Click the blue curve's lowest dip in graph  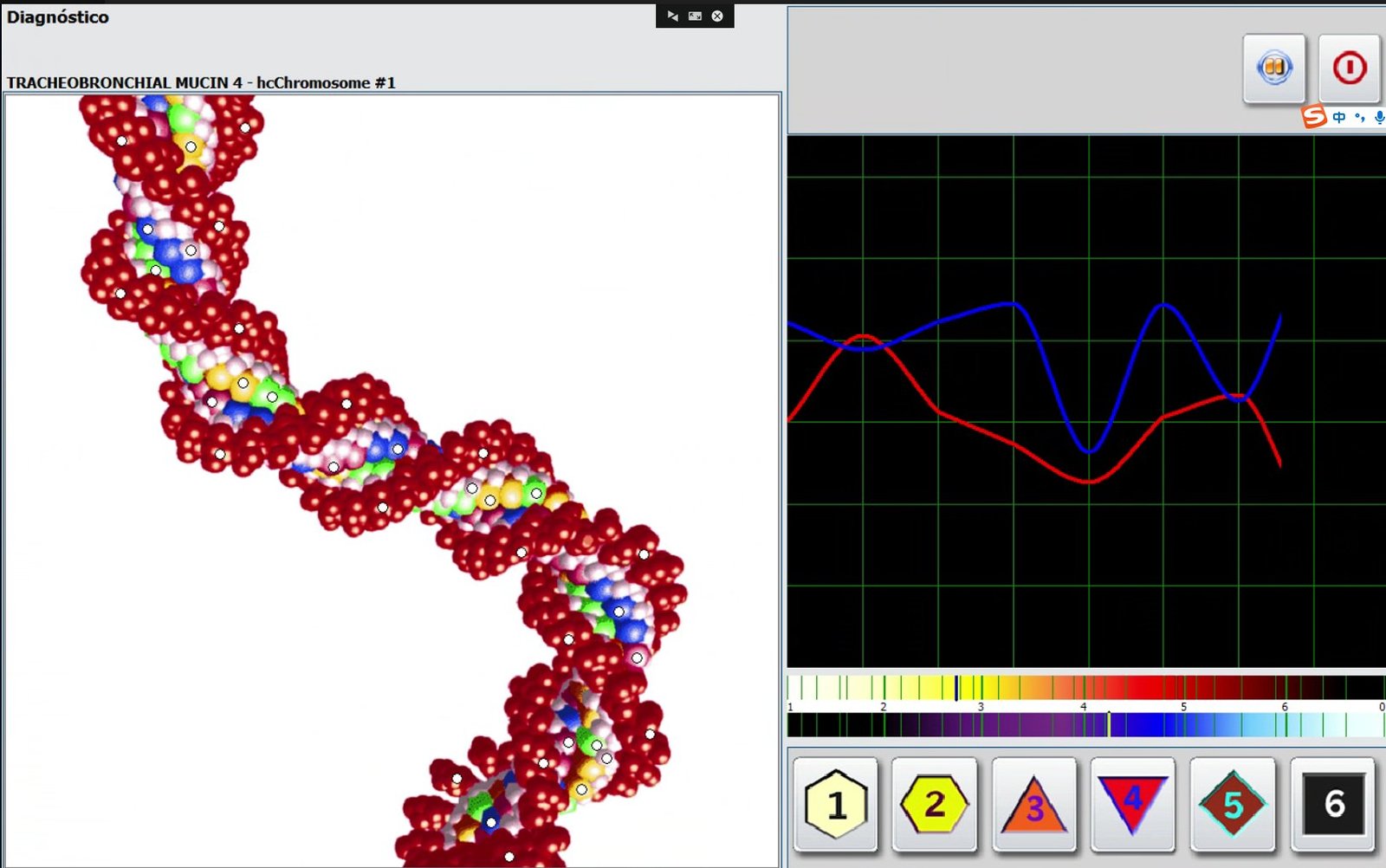[x=1089, y=450]
